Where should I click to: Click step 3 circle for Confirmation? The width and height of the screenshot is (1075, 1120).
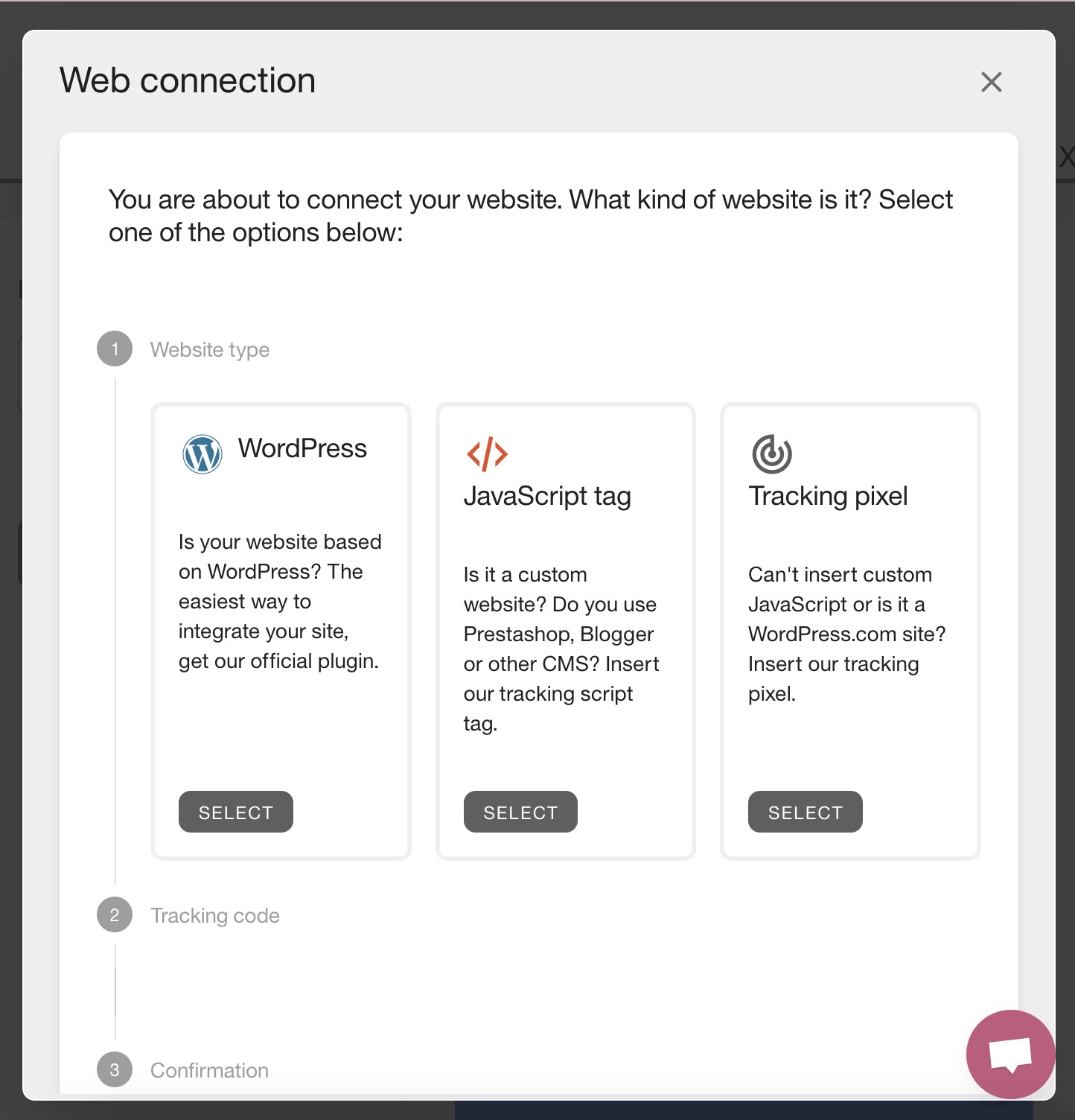tap(115, 1069)
